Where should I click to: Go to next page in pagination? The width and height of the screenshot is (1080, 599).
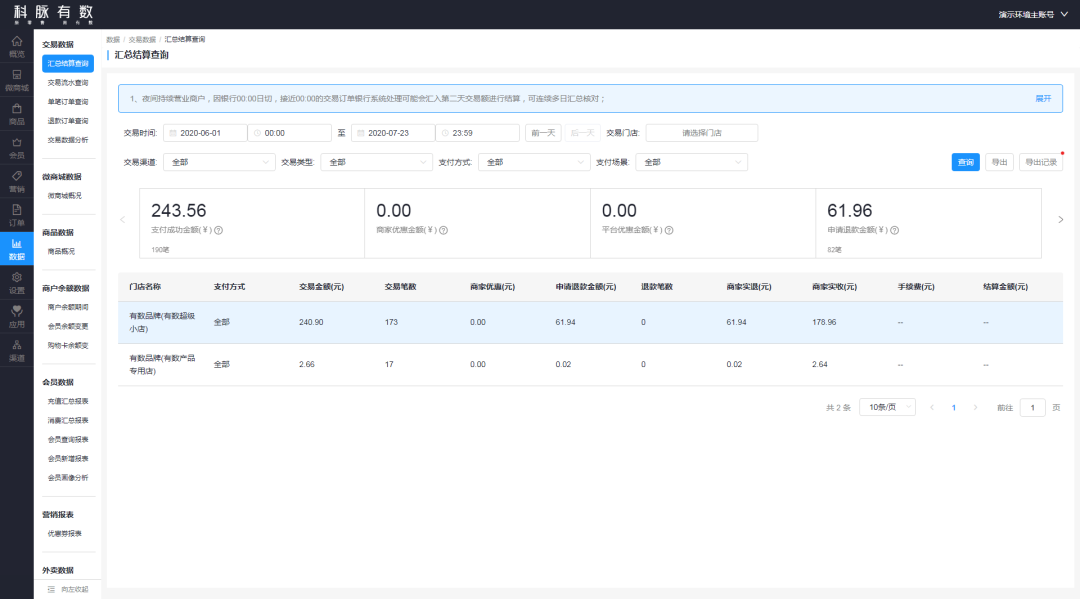click(x=975, y=408)
